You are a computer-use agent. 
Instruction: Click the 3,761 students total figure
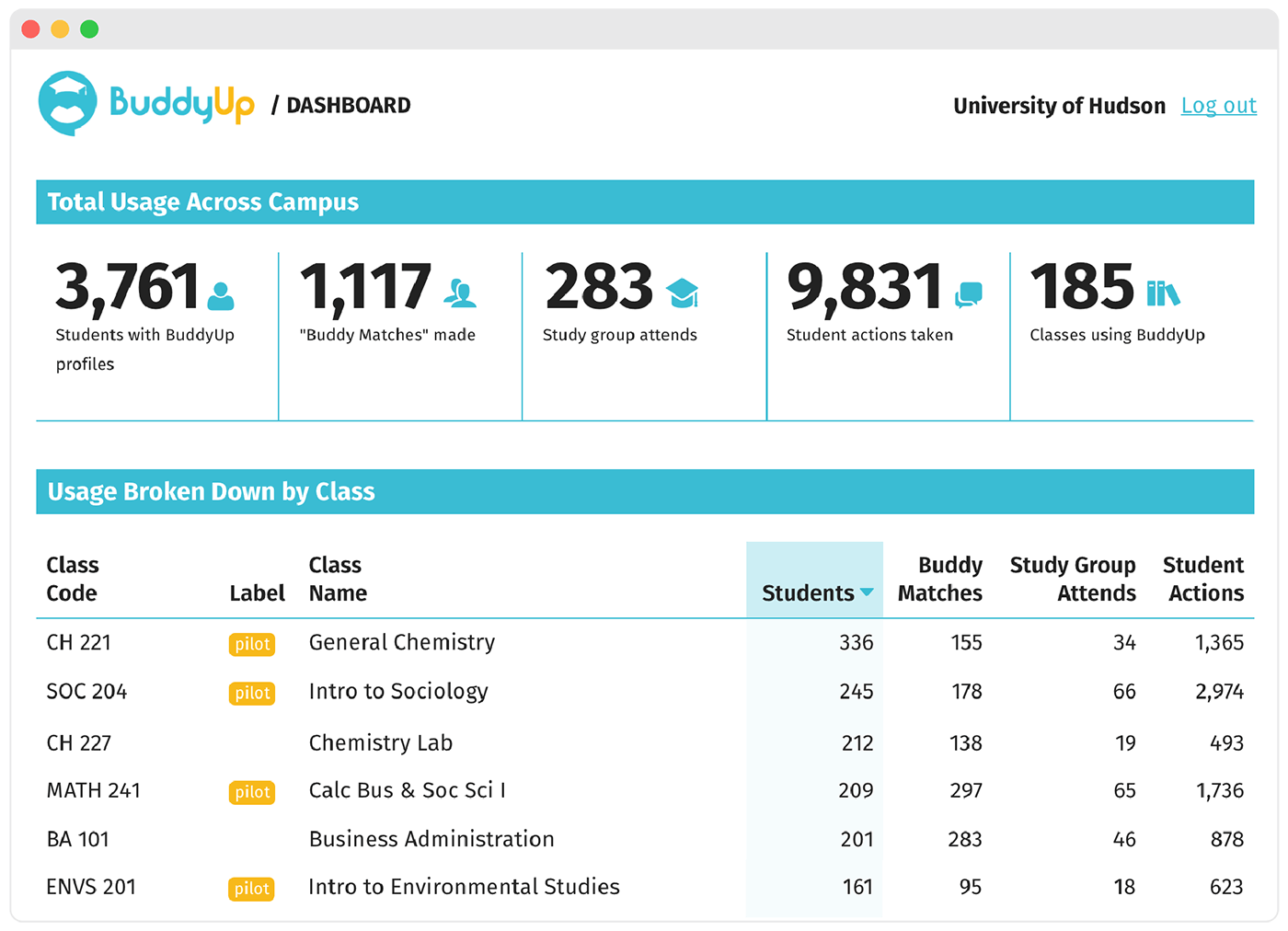tap(127, 287)
